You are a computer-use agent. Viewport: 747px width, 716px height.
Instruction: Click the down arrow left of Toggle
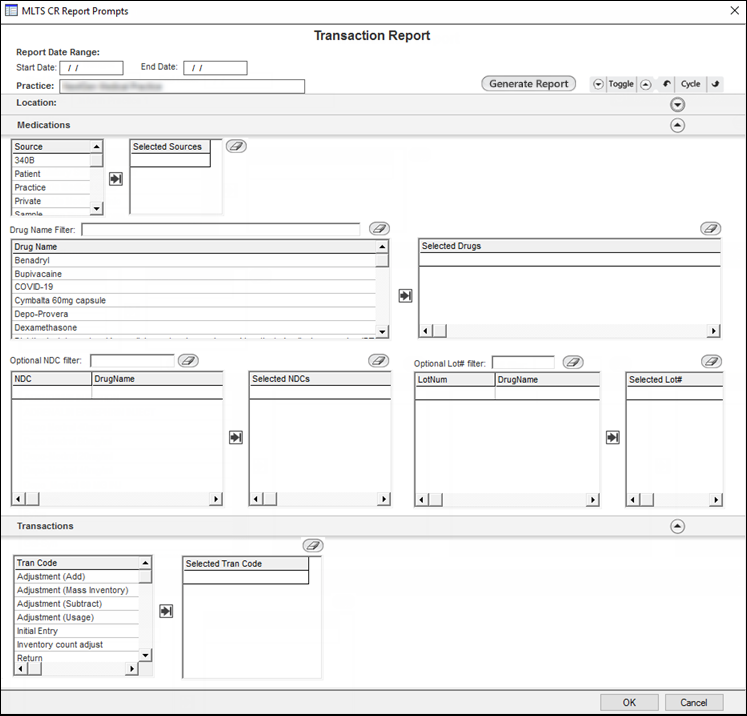click(598, 84)
